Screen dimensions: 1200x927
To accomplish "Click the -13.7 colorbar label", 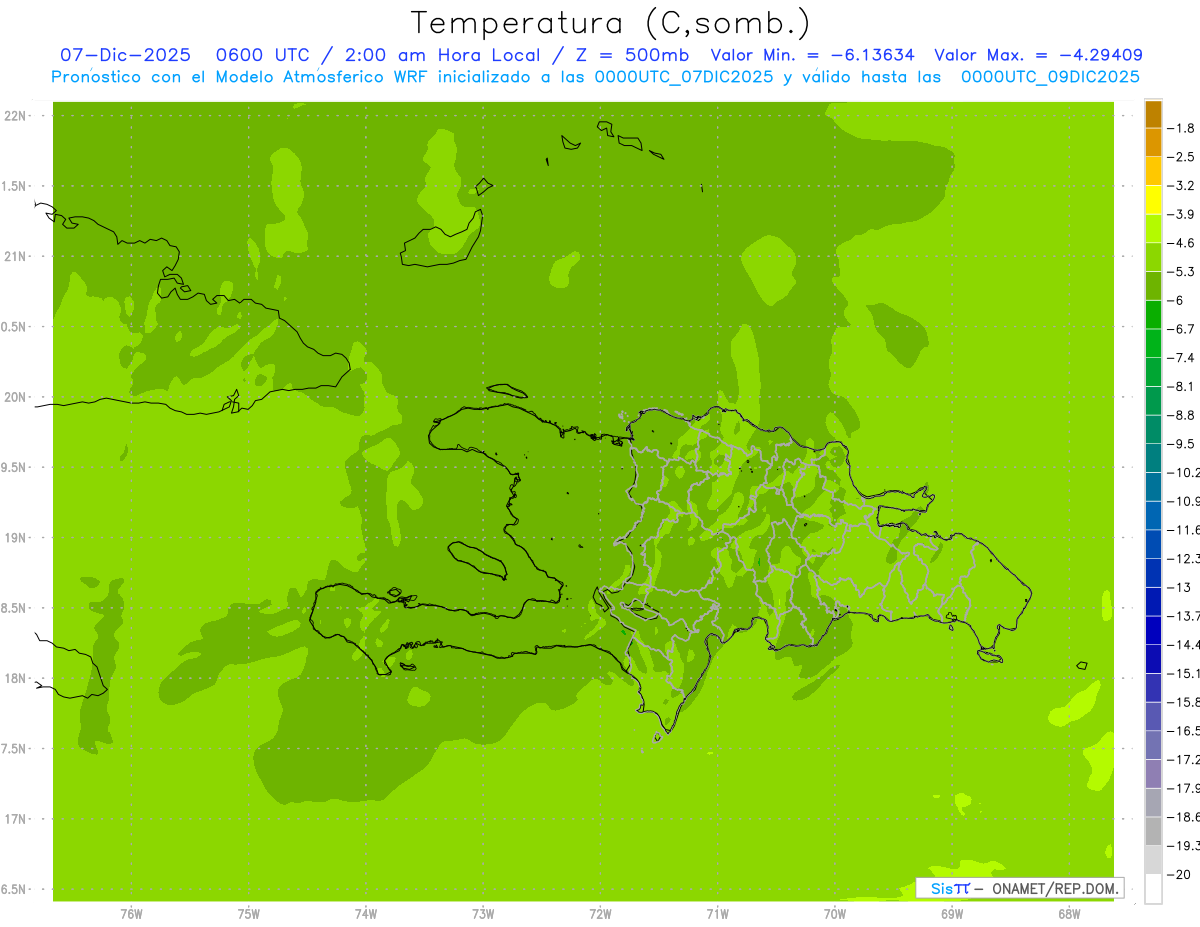I will point(1182,616).
